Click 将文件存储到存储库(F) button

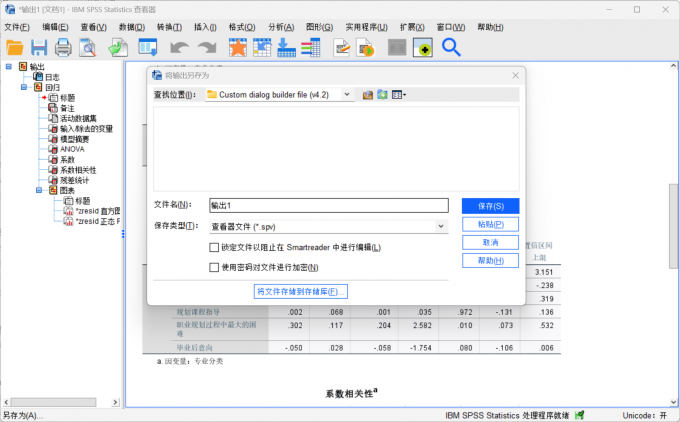point(301,291)
